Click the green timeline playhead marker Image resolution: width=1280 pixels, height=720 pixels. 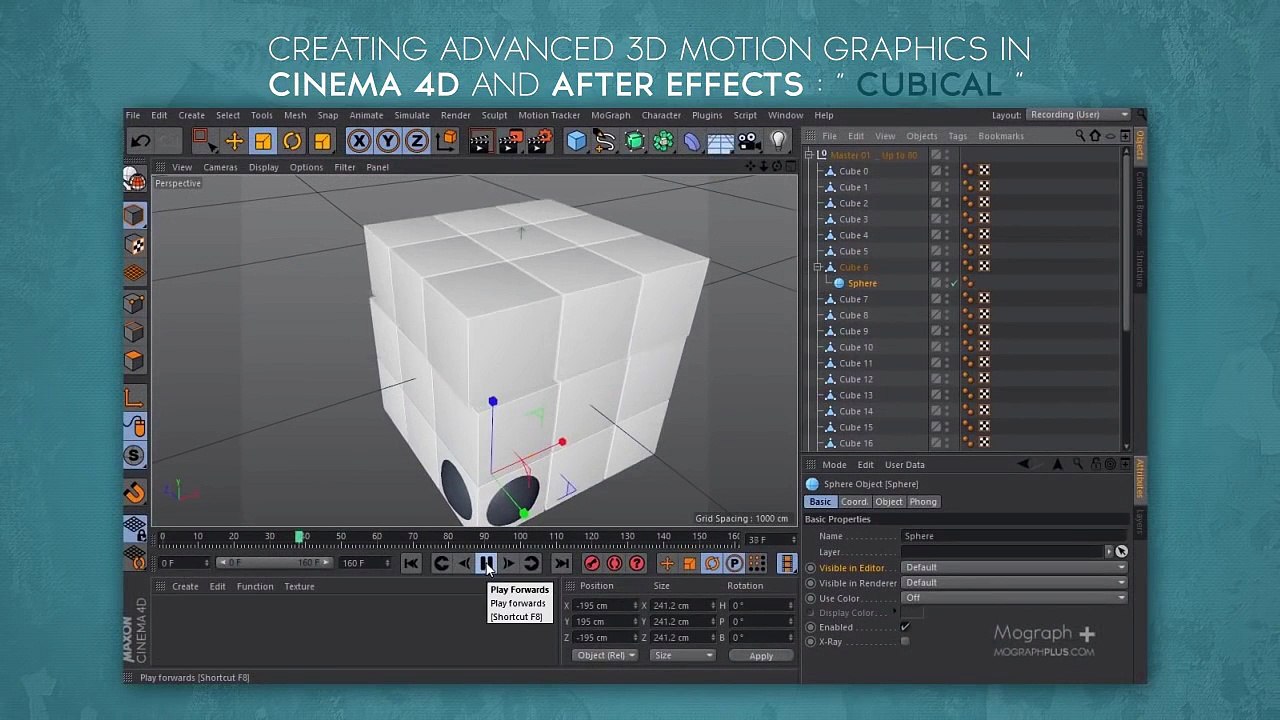(299, 538)
